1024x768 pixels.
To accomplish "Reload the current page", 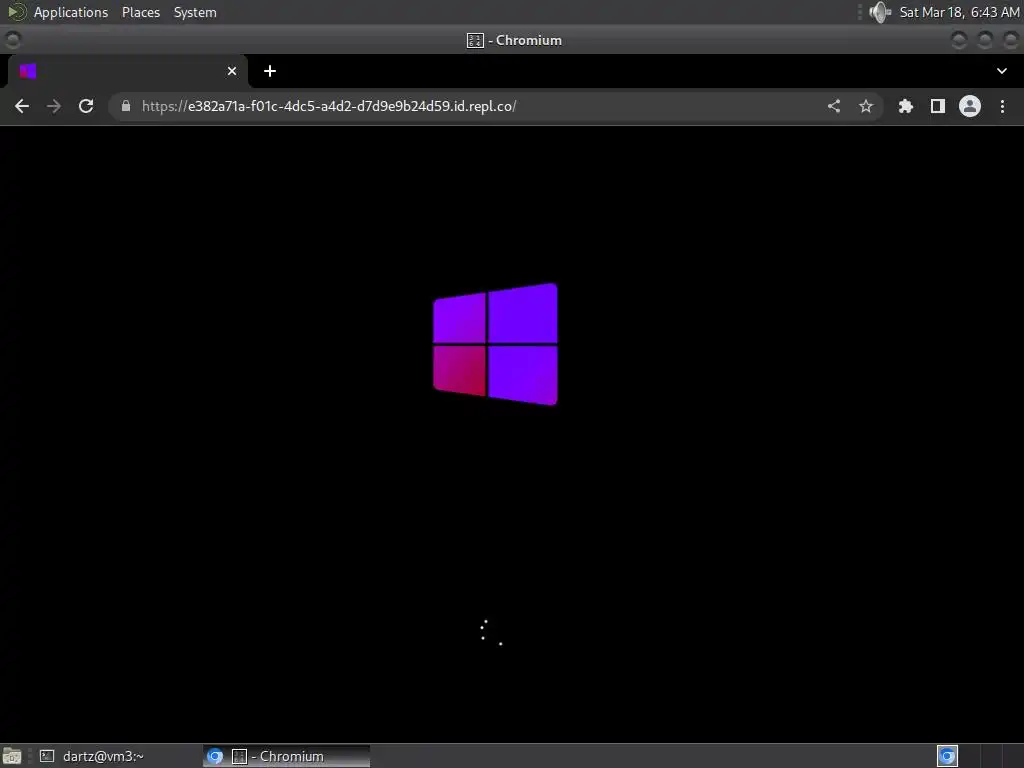I will pyautogui.click(x=86, y=106).
